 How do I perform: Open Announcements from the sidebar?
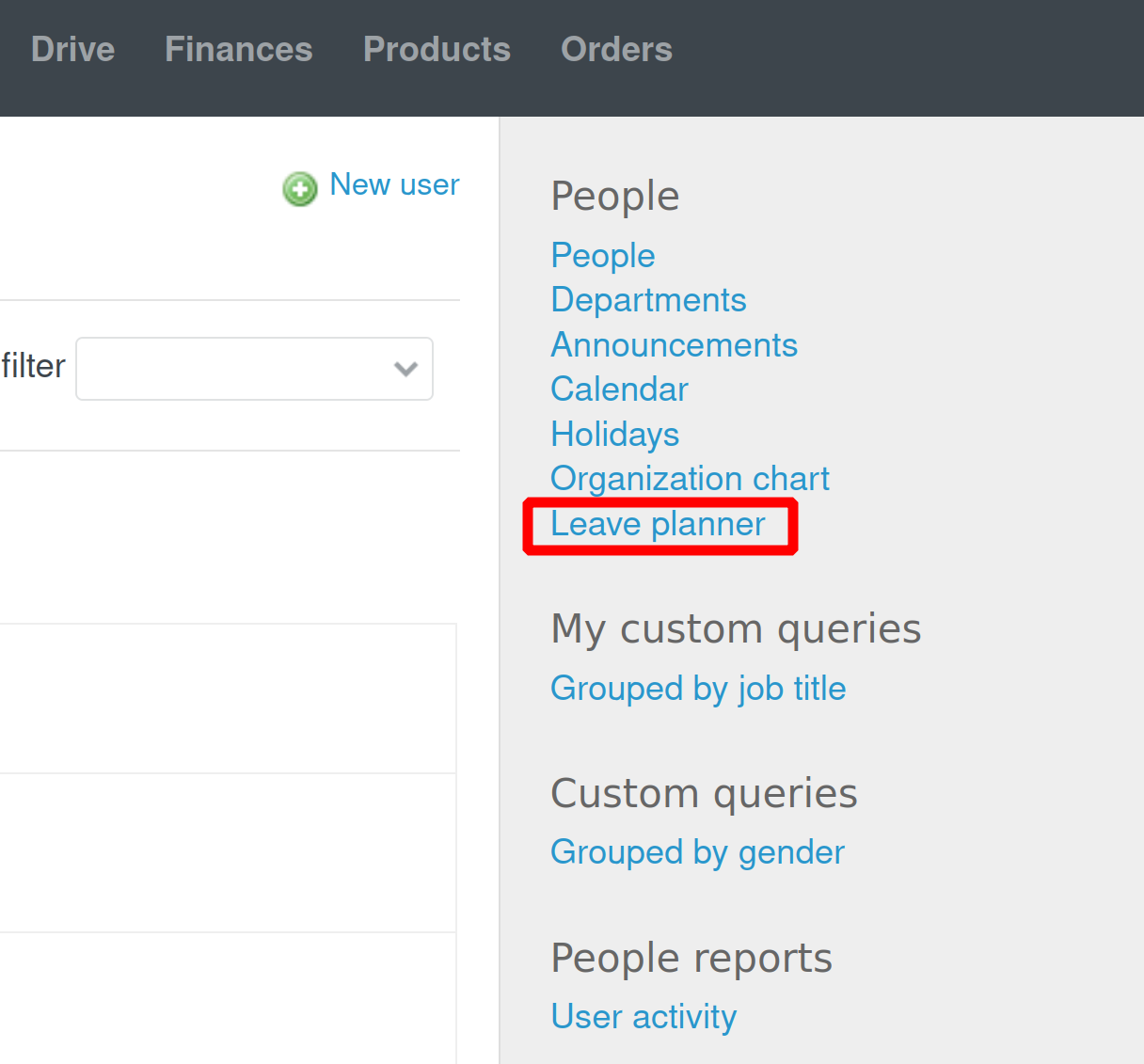(674, 344)
